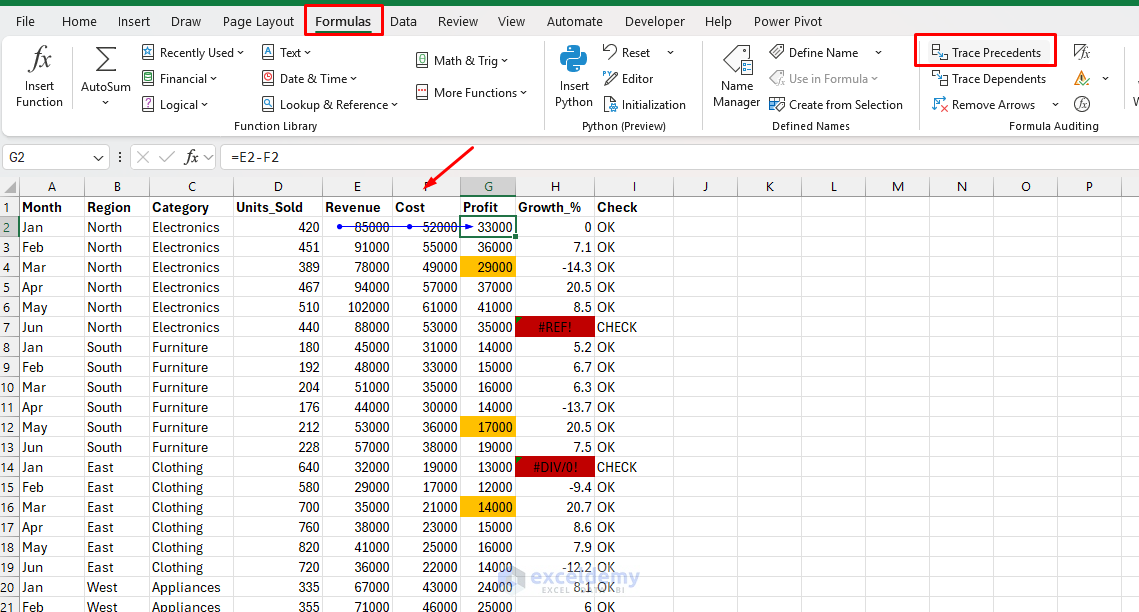This screenshot has width=1139, height=612.
Task: Click the Evaluate Formula icon
Action: (1082, 105)
